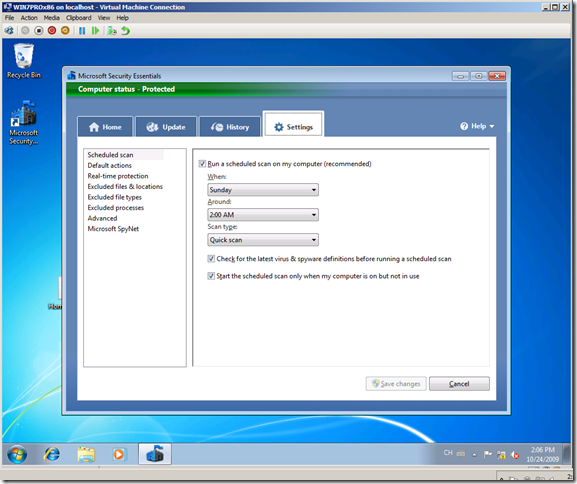Click the orange Save VM state icon
Viewport: 577px width, 484px height.
[65, 31]
